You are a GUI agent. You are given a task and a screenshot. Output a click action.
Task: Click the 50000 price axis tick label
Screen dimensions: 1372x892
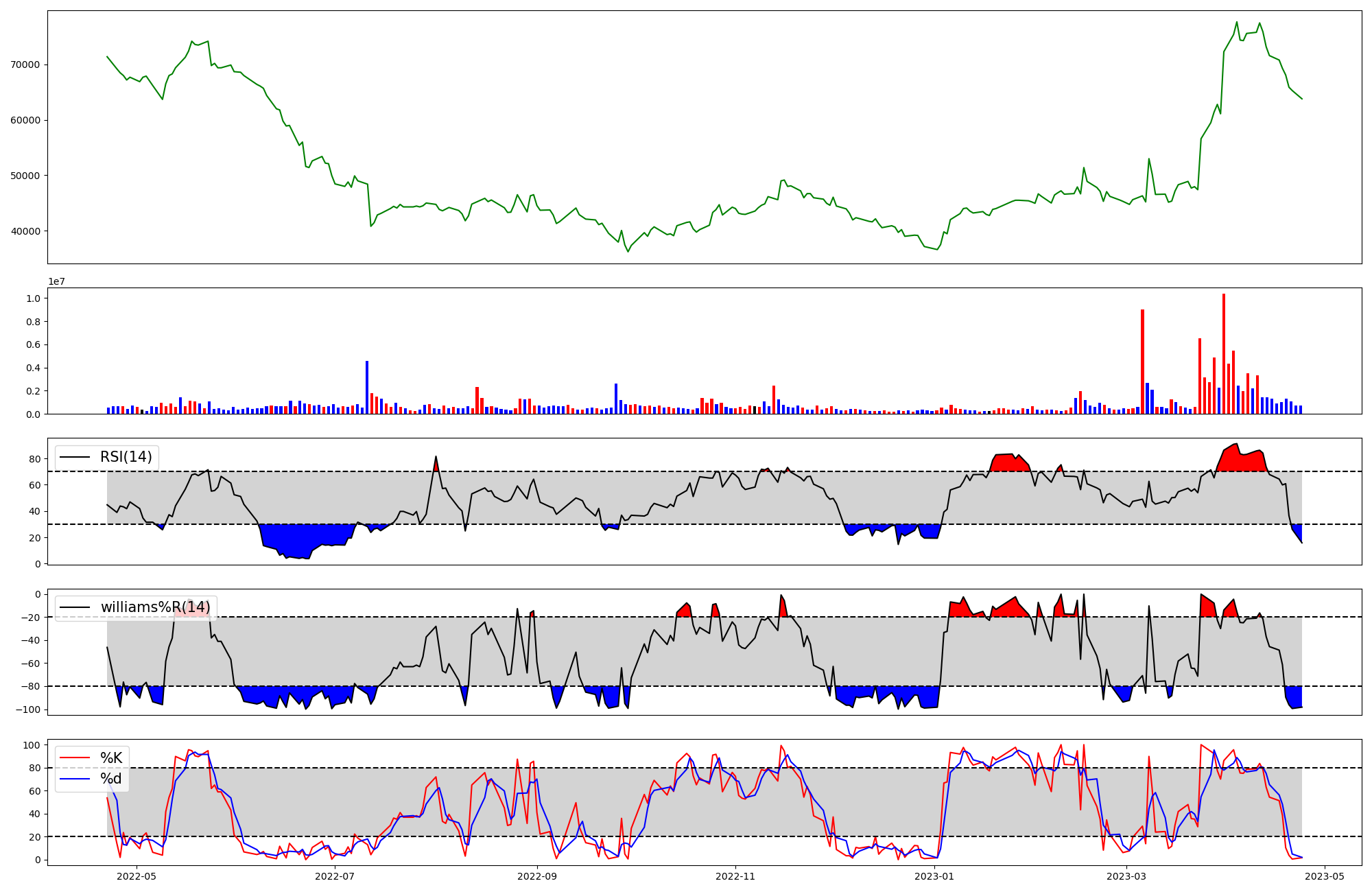click(25, 176)
